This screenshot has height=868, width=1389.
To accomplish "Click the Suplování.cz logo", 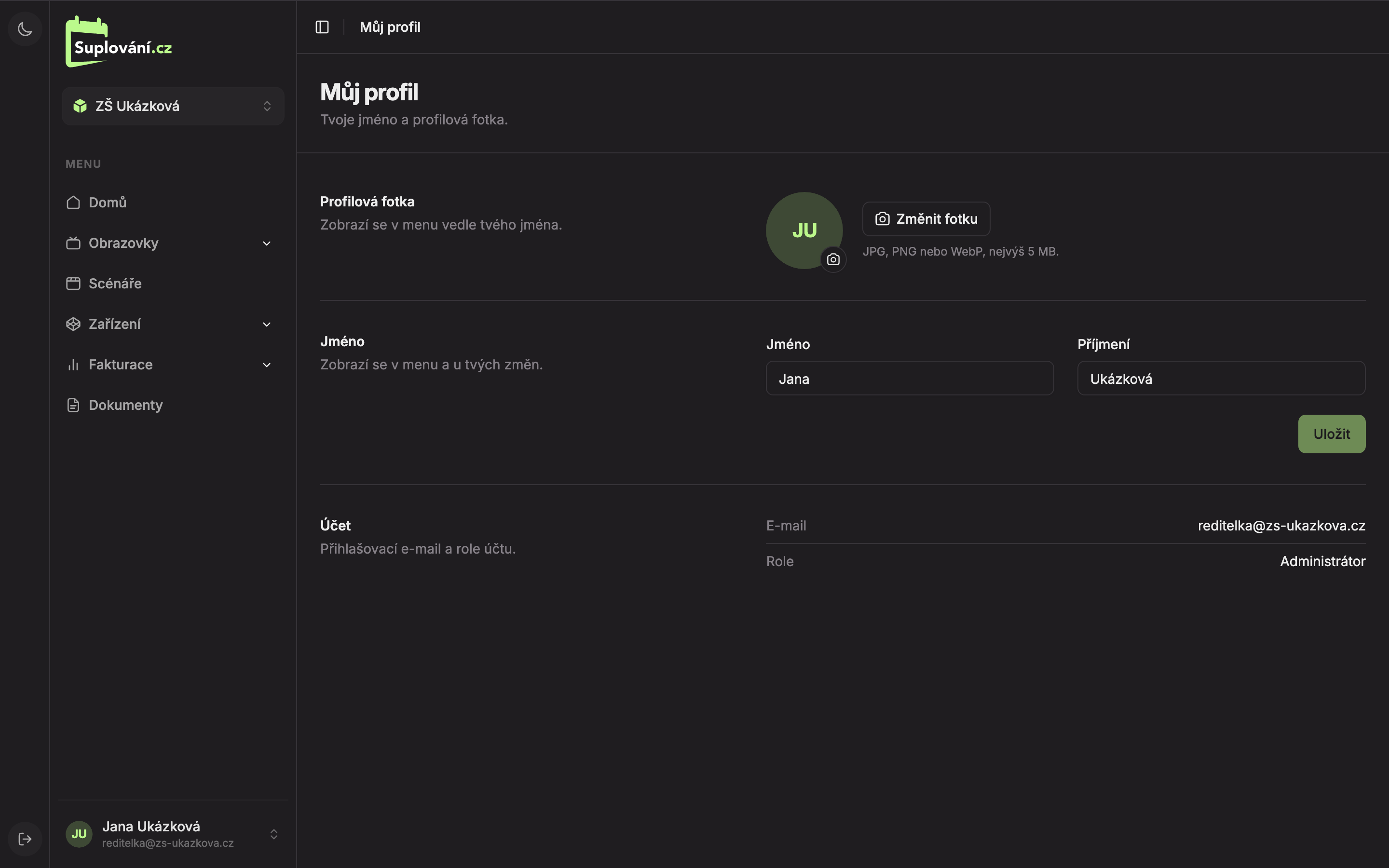I will point(119,42).
